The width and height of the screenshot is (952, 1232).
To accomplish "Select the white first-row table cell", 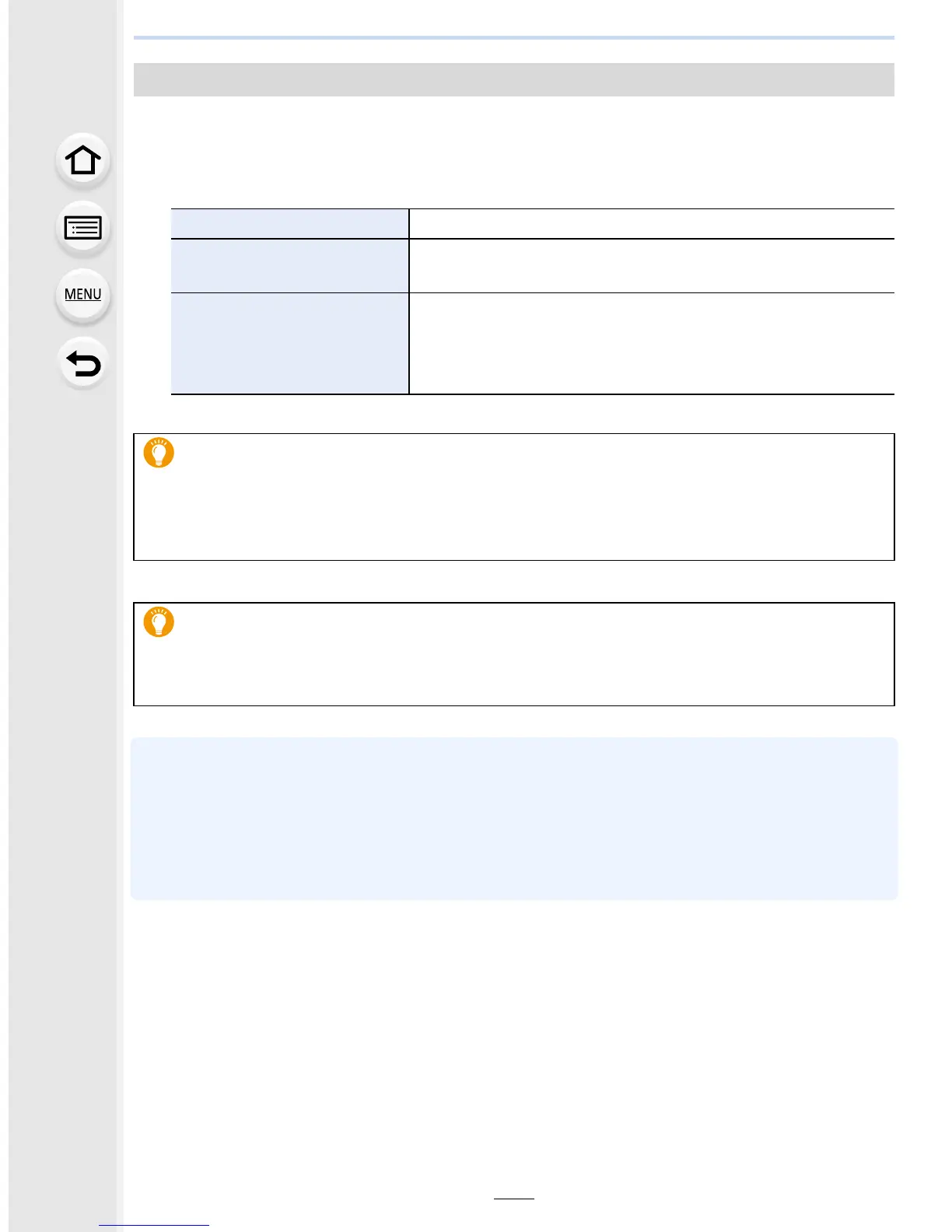I will 652,223.
